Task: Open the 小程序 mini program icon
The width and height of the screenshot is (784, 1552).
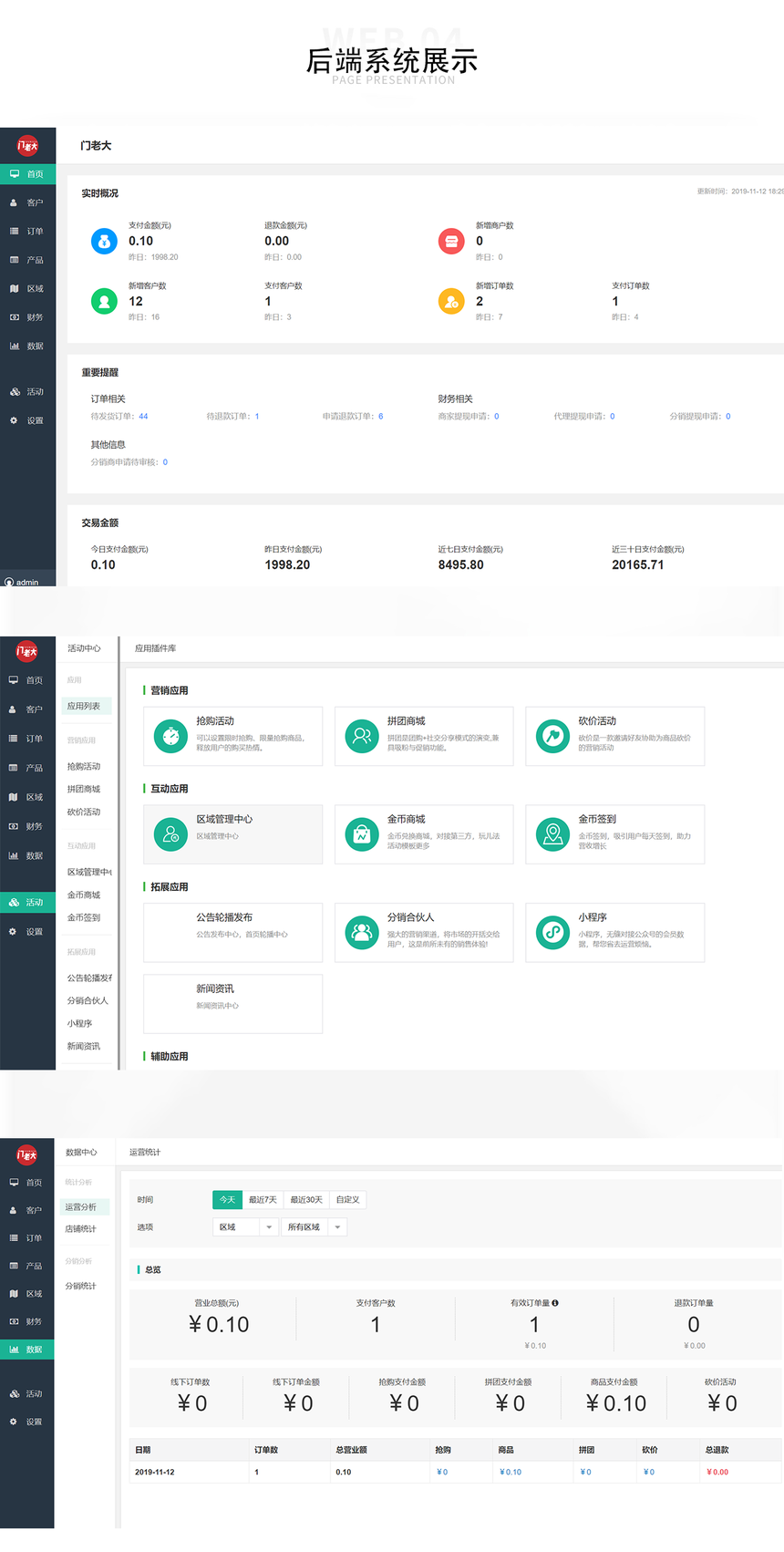Action: pyautogui.click(x=552, y=932)
